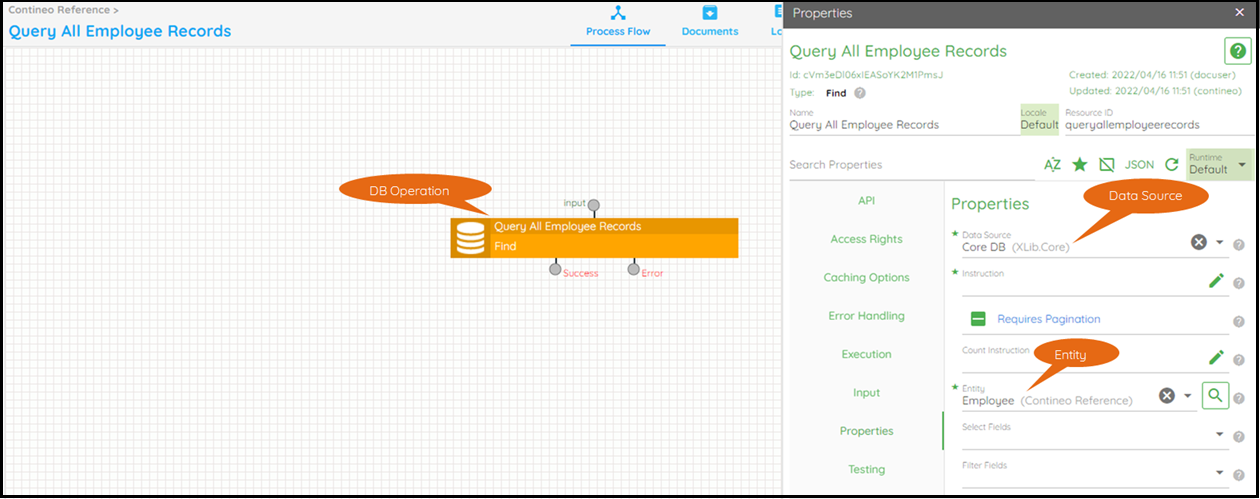
Task: Open help for Requires Pagination
Action: tap(1239, 321)
